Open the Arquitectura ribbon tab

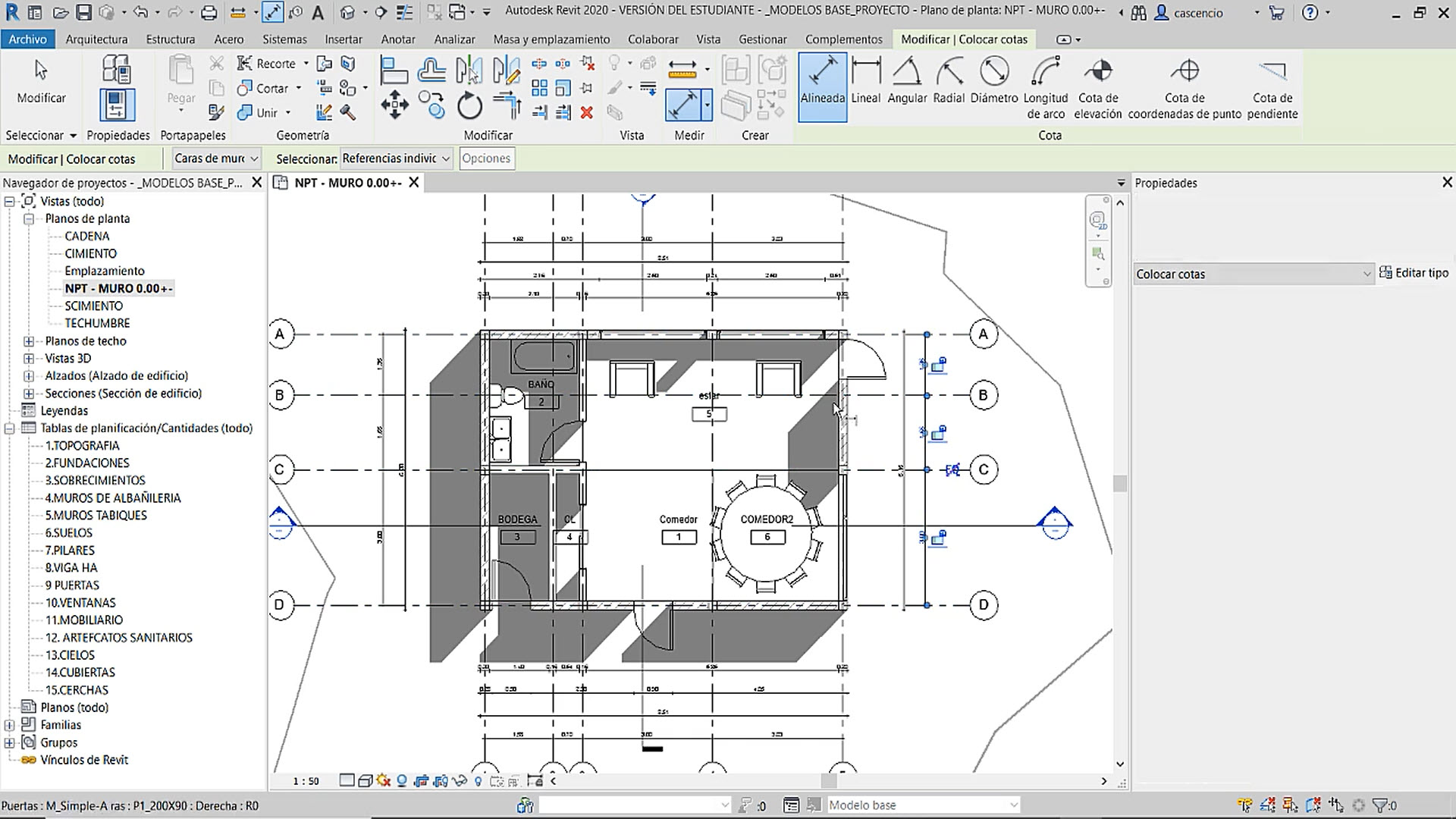(96, 39)
